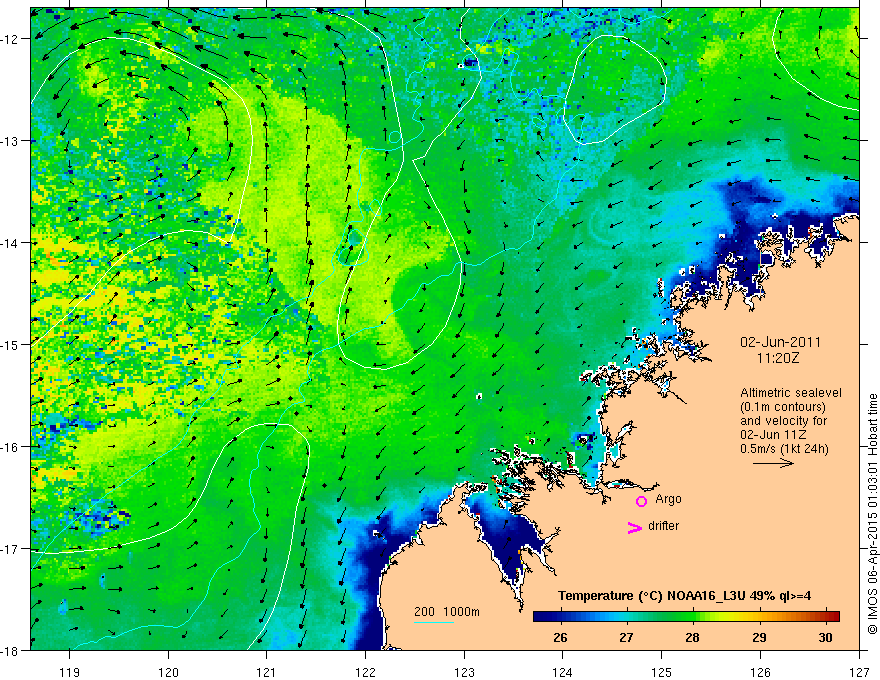The height and width of the screenshot is (680, 880).
Task: Click longitude axis label 124
Action: [x=563, y=672]
